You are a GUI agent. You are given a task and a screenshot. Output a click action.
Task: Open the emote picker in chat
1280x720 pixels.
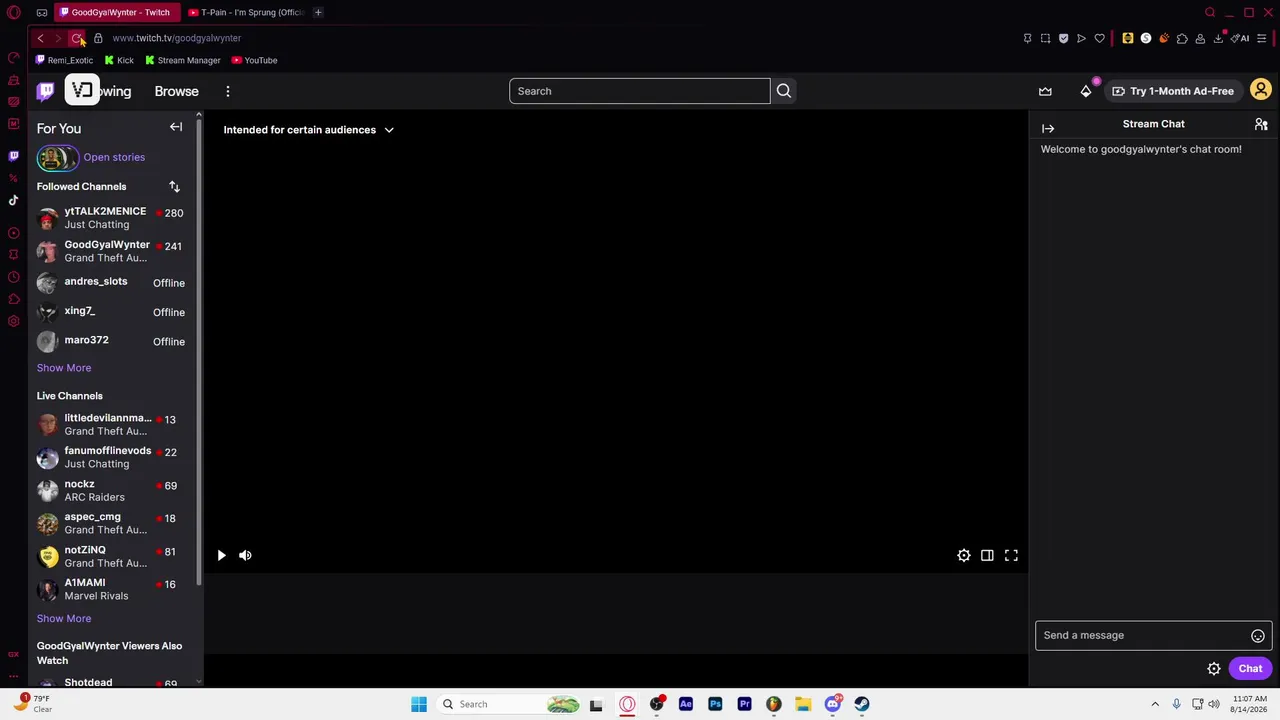click(x=1258, y=636)
